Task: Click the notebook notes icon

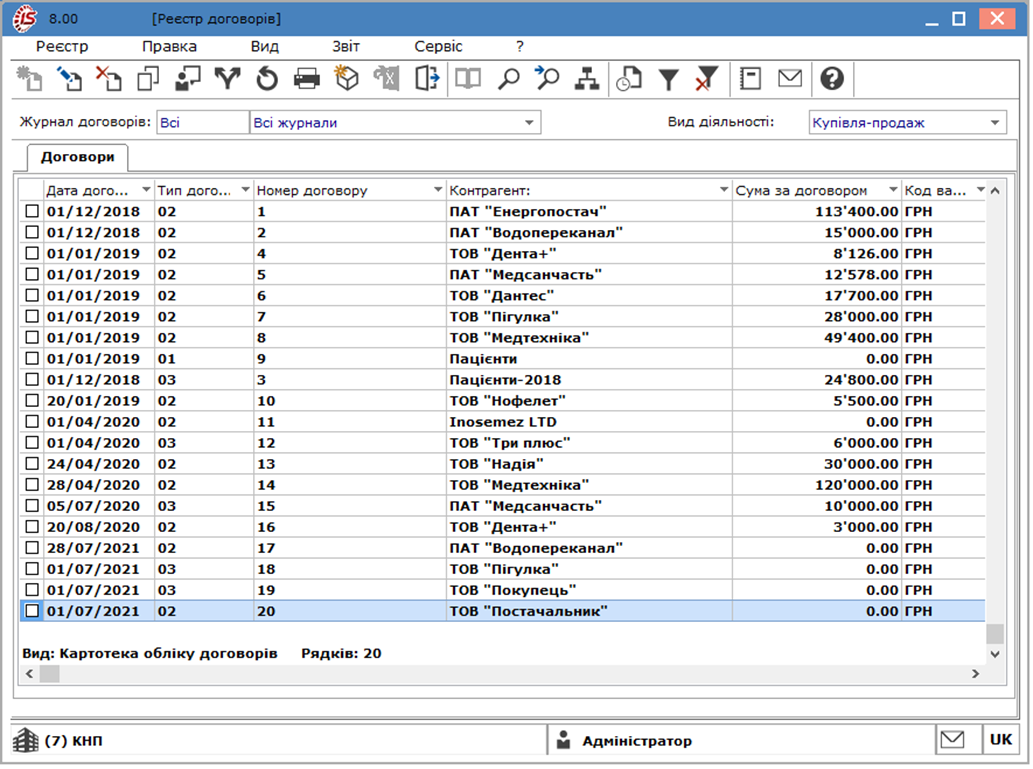Action: 750,79
